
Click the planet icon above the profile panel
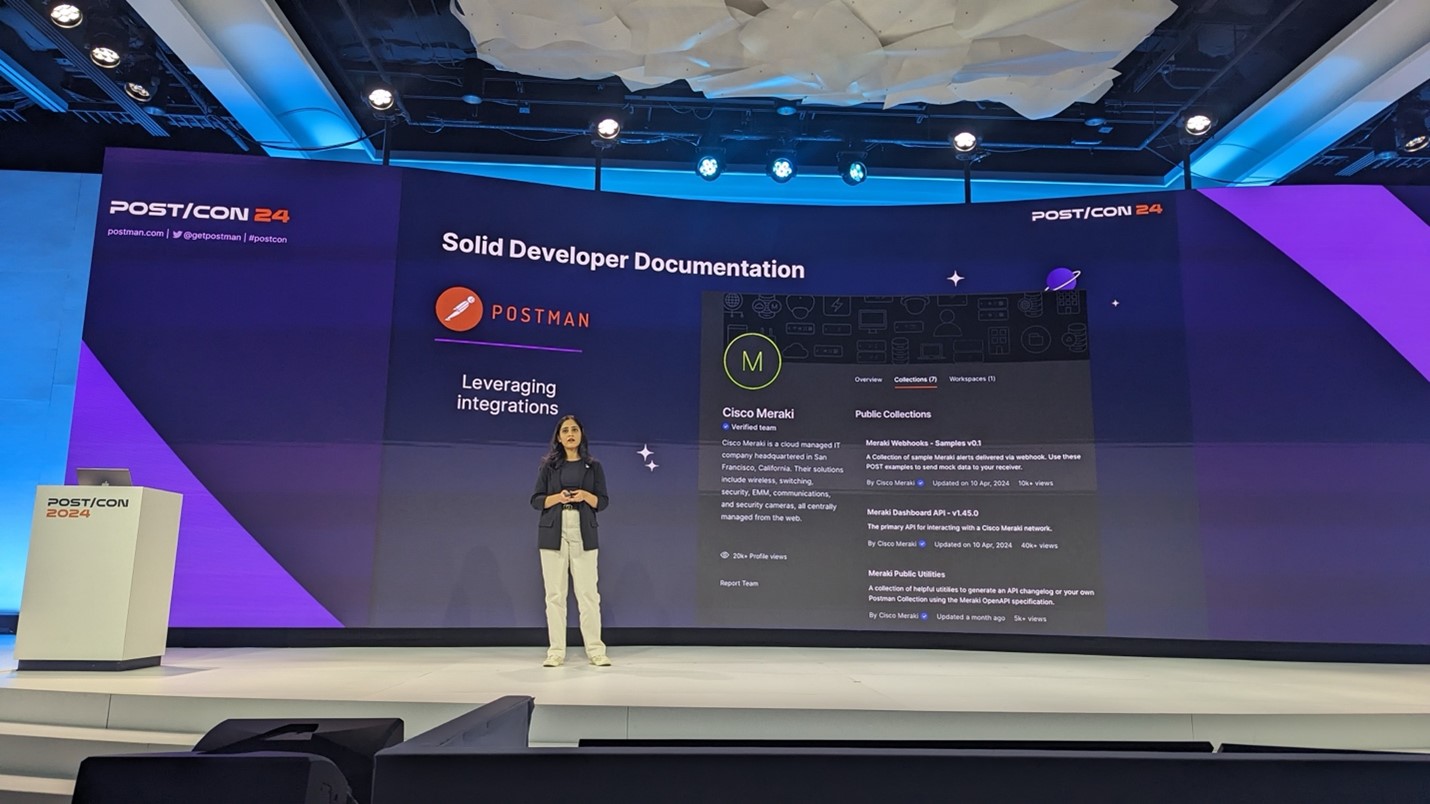click(x=1062, y=279)
